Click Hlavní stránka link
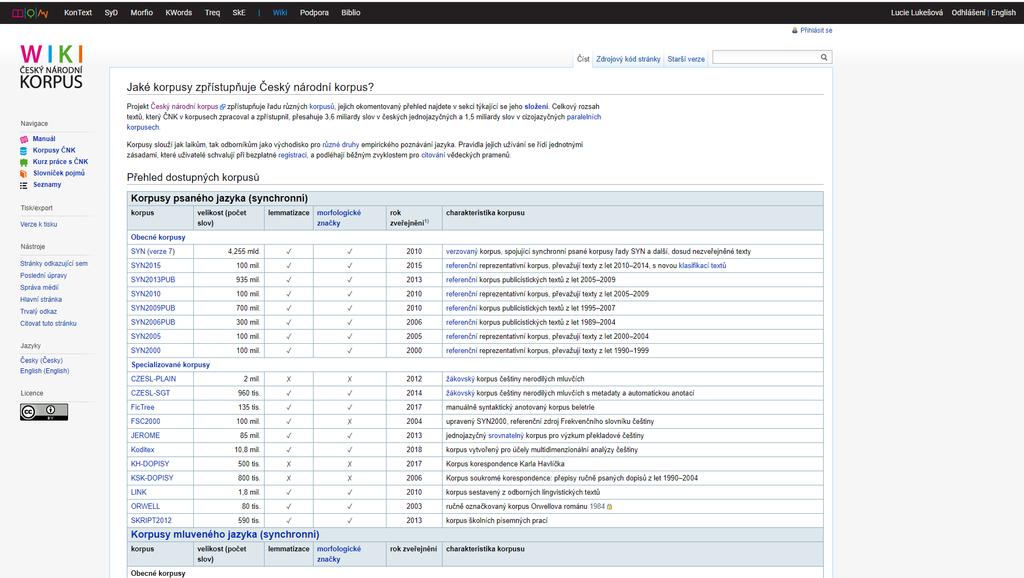The width and height of the screenshot is (1024, 578). point(41,299)
